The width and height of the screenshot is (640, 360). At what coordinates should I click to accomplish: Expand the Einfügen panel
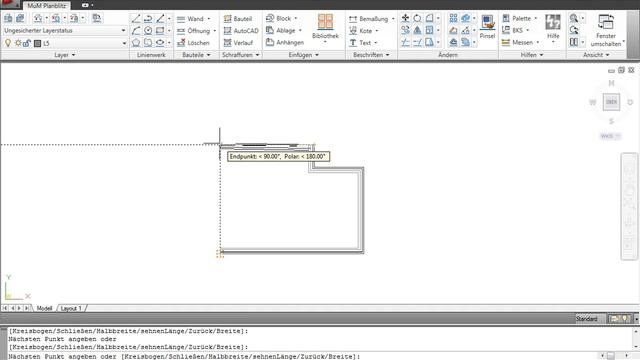point(303,55)
